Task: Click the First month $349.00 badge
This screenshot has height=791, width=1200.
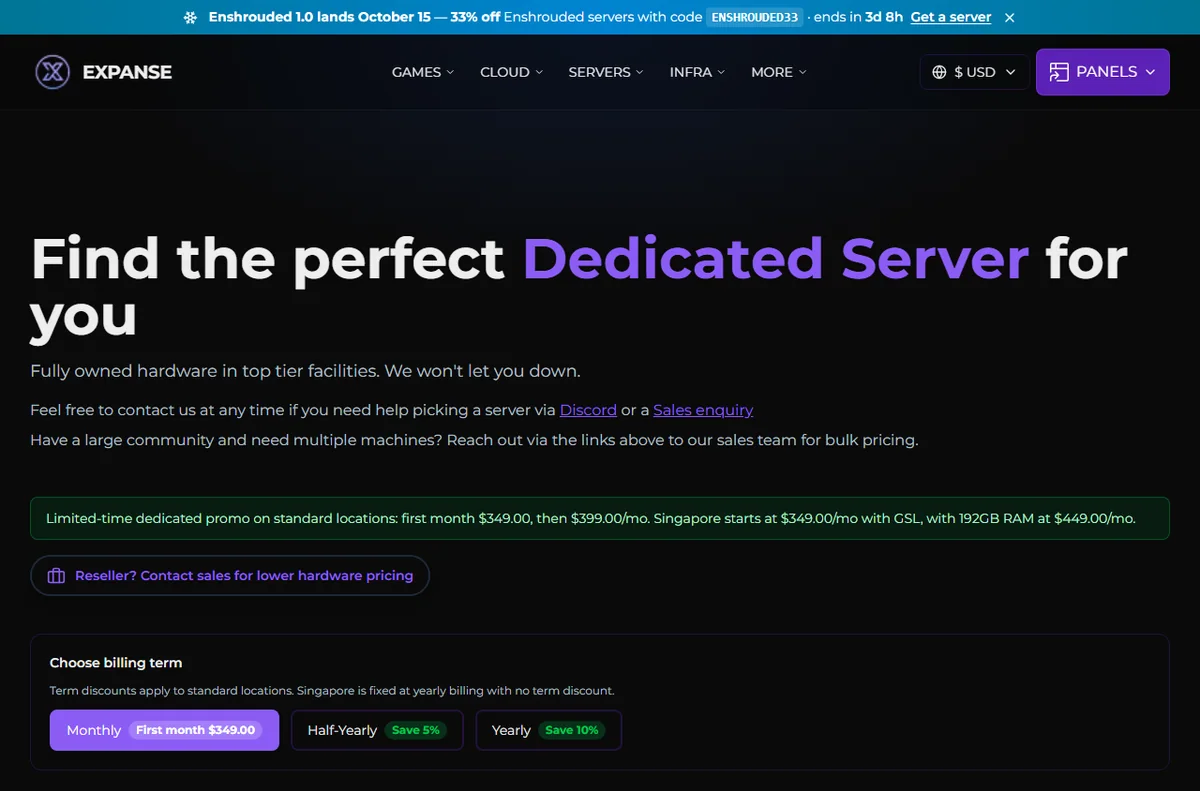Action: [196, 730]
